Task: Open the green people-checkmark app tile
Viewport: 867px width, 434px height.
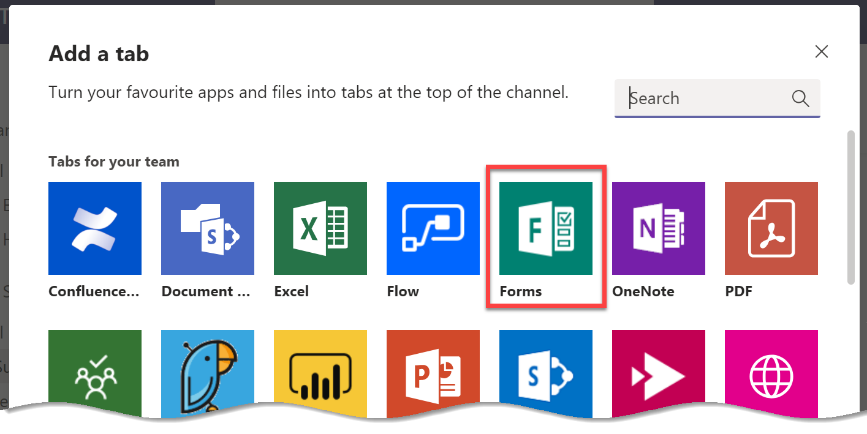Action: coord(95,372)
